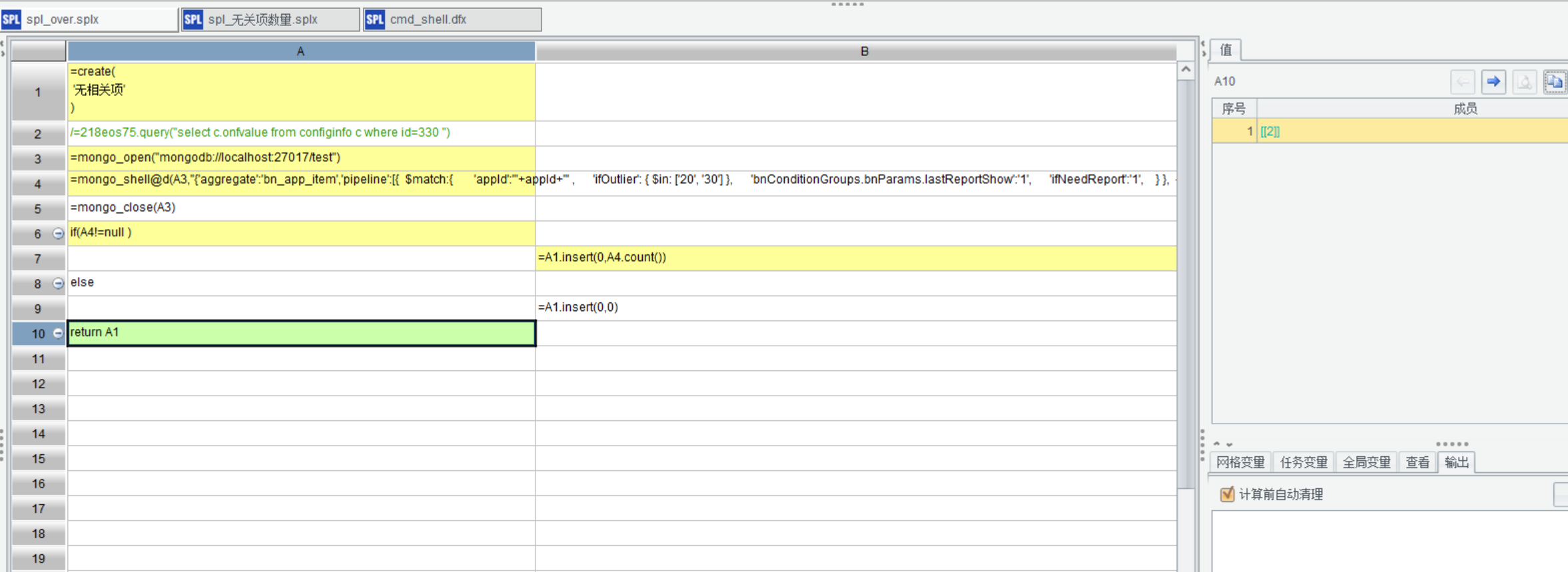Select the =mongo_close(A3) cell

tap(301, 208)
